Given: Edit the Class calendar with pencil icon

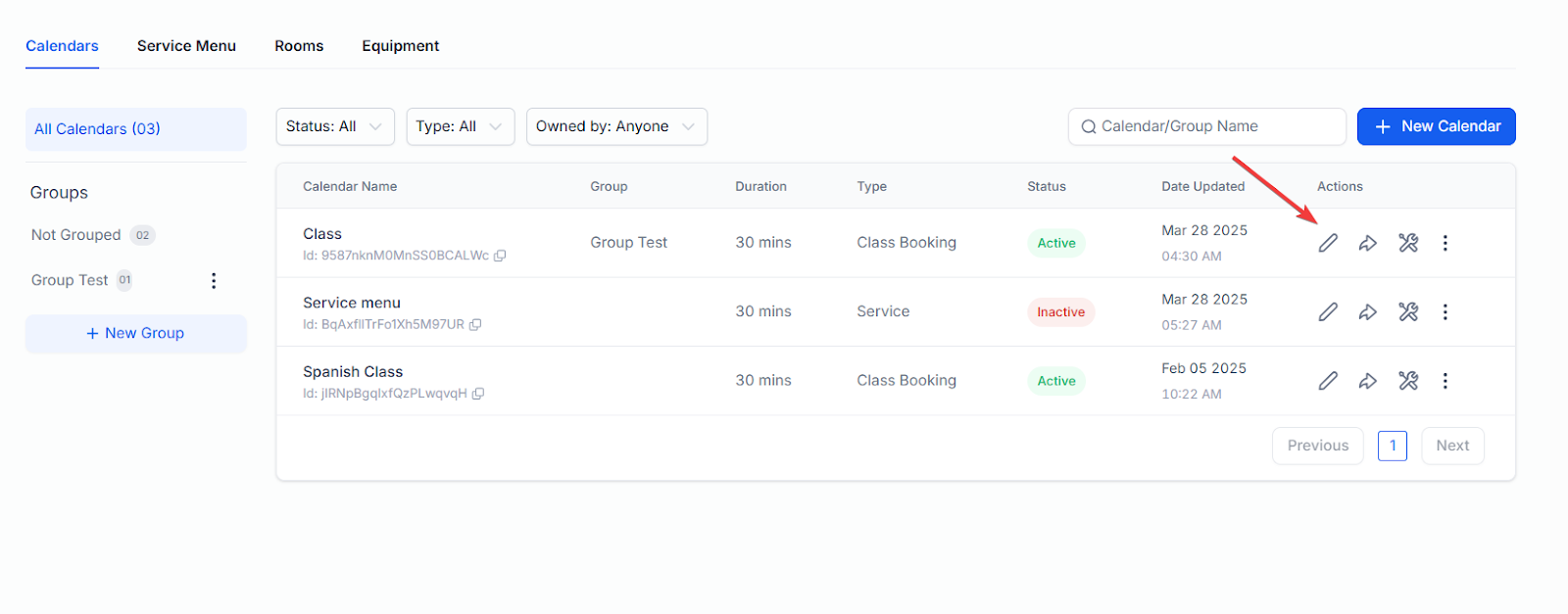Looking at the screenshot, I should coord(1328,243).
